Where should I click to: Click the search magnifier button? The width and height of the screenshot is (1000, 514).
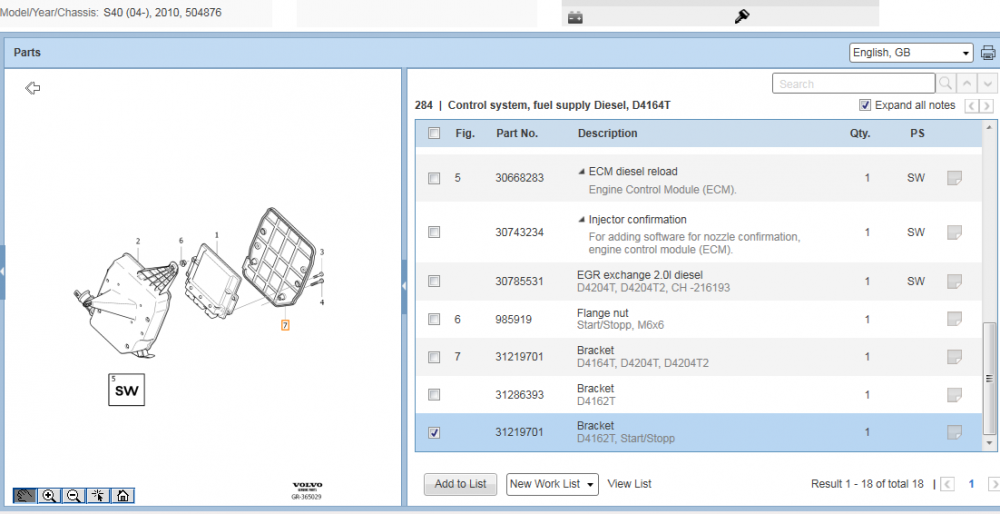pyautogui.click(x=946, y=84)
